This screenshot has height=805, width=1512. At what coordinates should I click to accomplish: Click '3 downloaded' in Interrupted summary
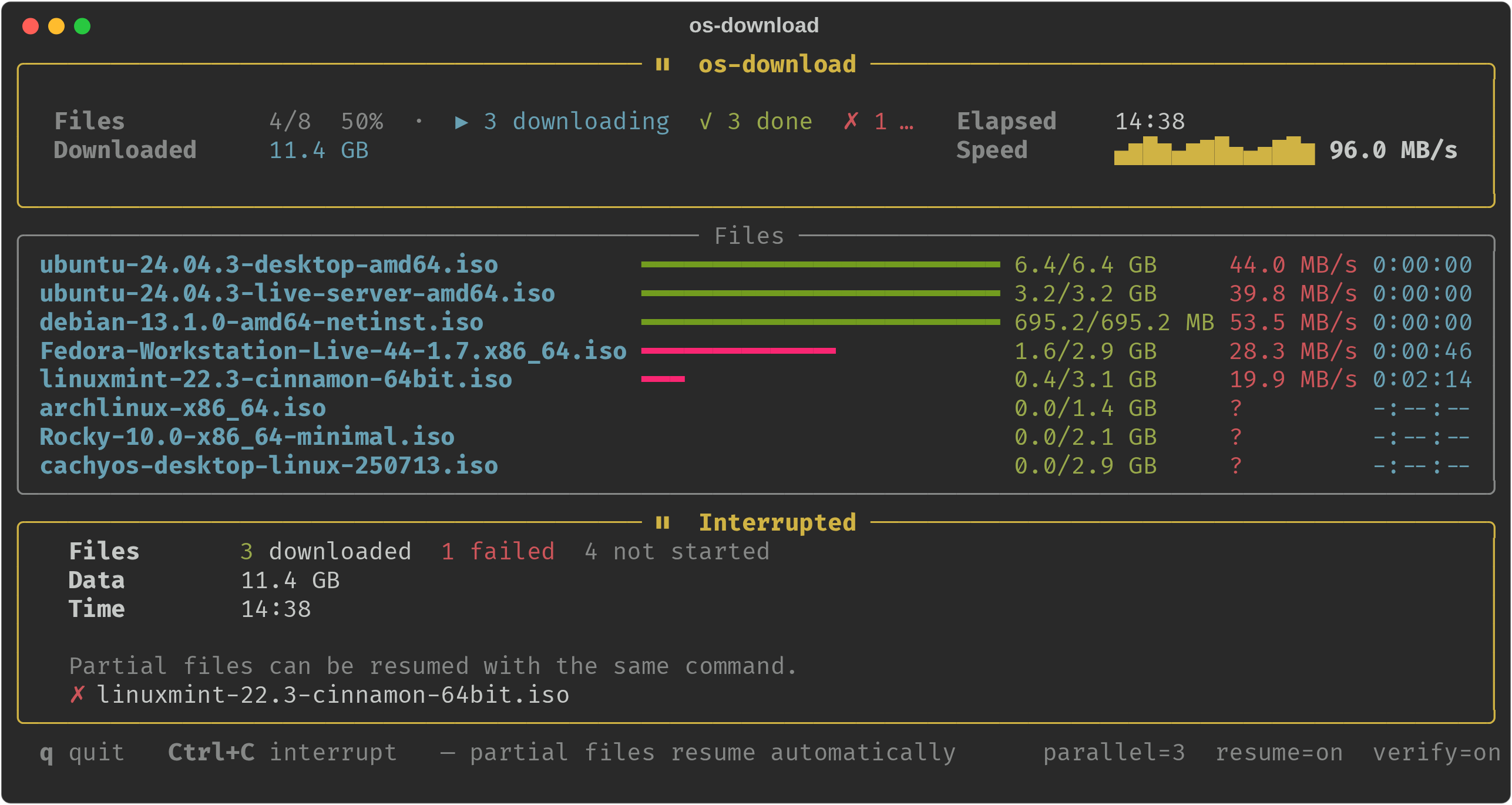pos(326,552)
